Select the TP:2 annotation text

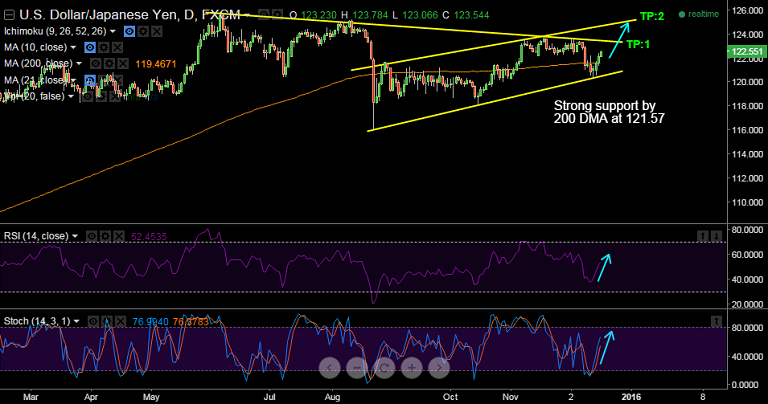pos(652,16)
